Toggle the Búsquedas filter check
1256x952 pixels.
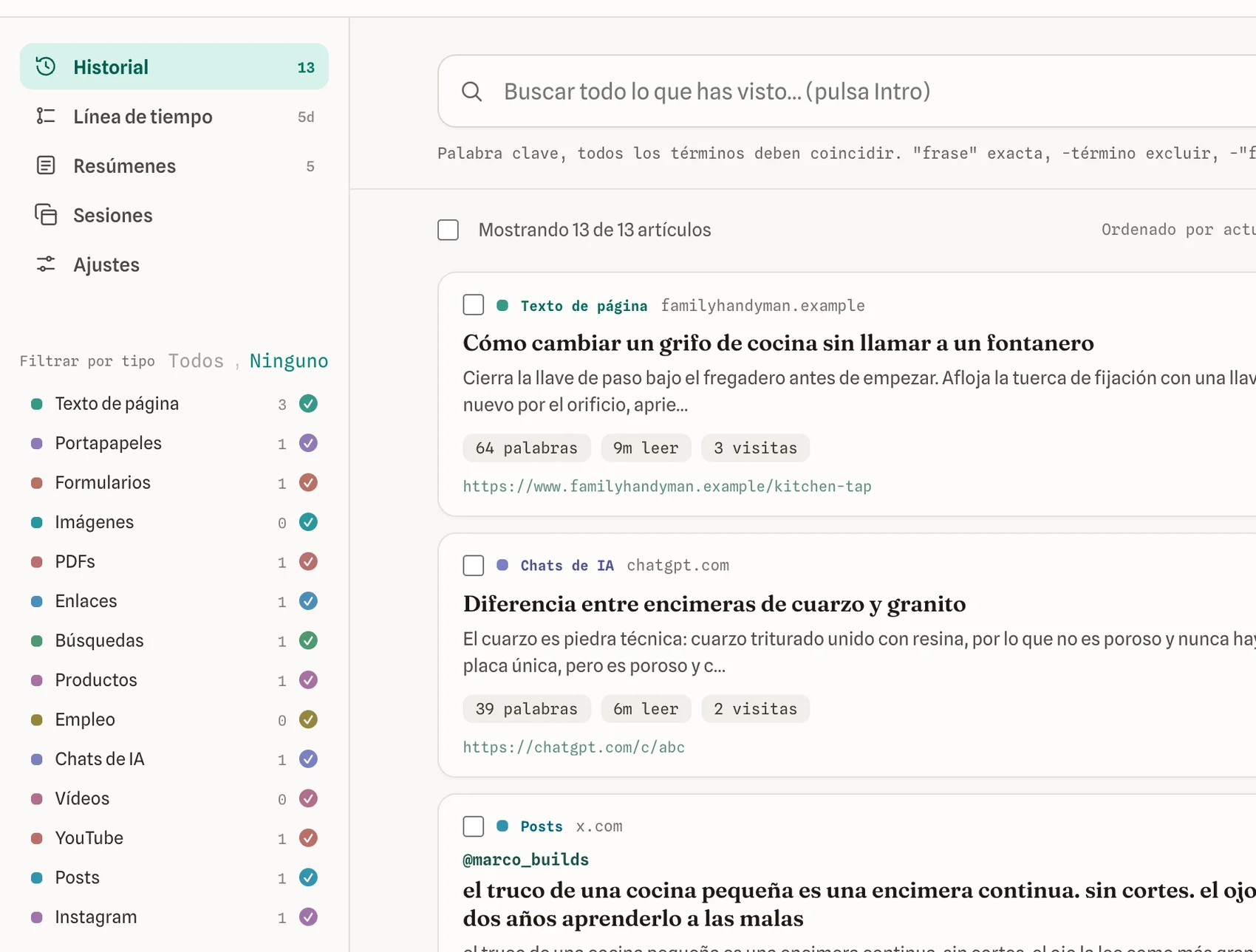pos(308,640)
